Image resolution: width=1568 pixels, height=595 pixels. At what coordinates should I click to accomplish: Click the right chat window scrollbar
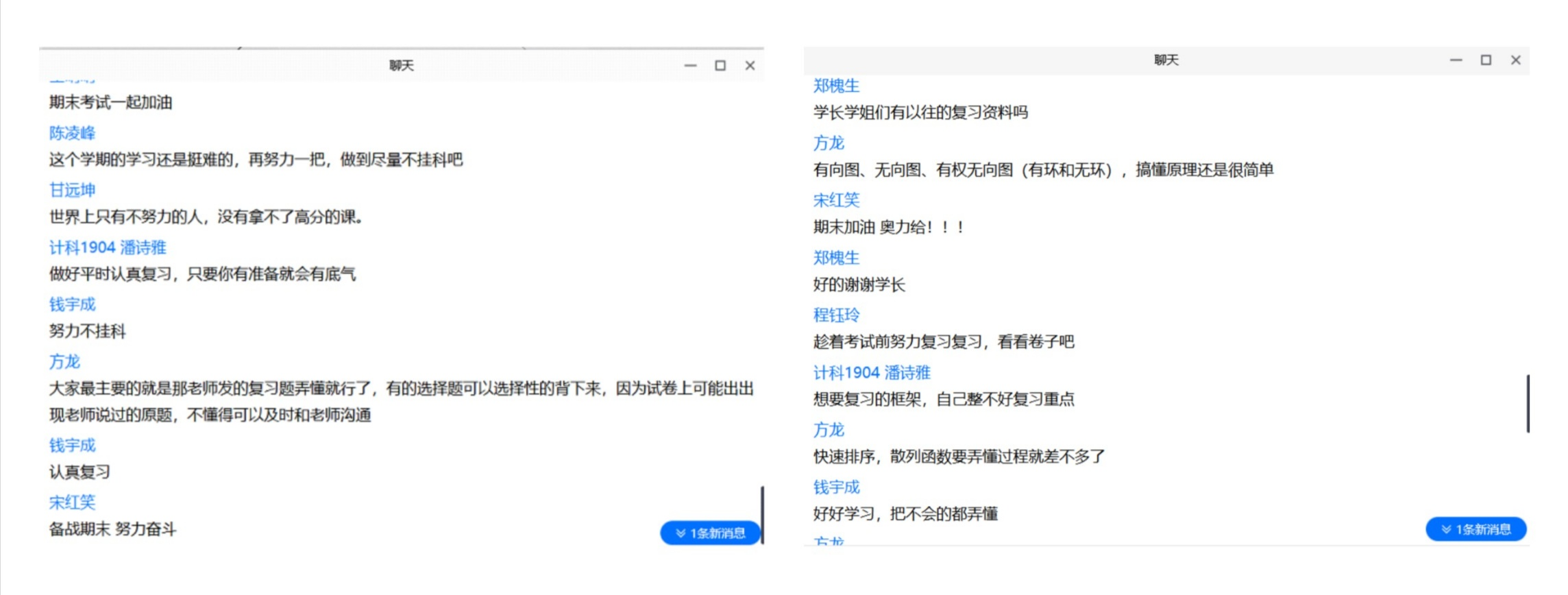click(x=1528, y=403)
